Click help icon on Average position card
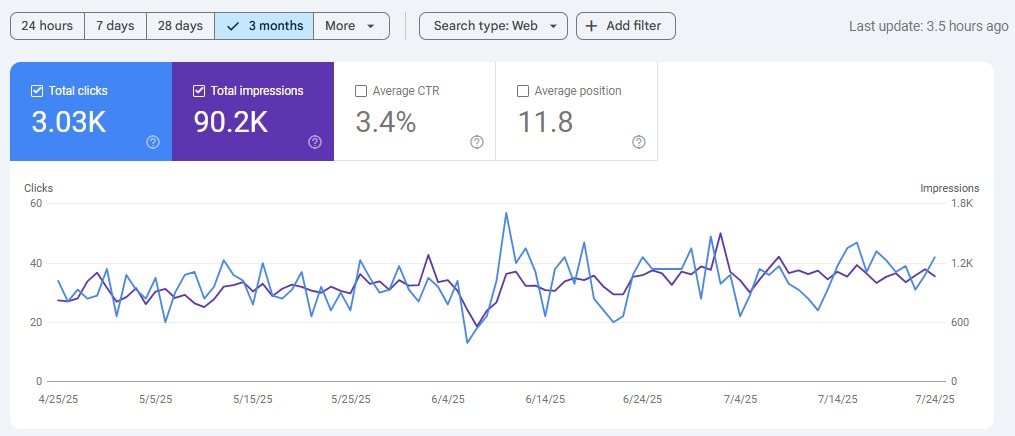This screenshot has width=1015, height=436. click(x=639, y=142)
